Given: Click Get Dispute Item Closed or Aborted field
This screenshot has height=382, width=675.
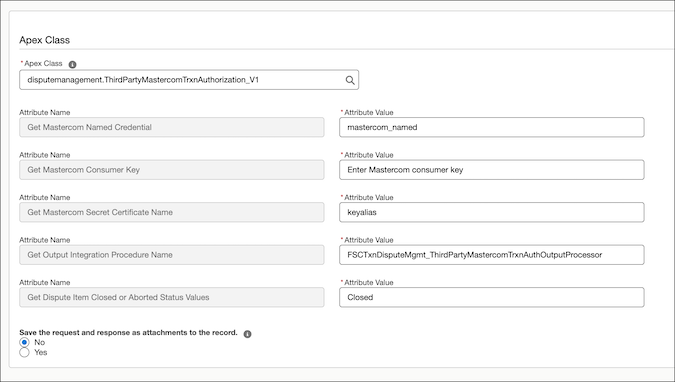Looking at the screenshot, I should coord(172,297).
